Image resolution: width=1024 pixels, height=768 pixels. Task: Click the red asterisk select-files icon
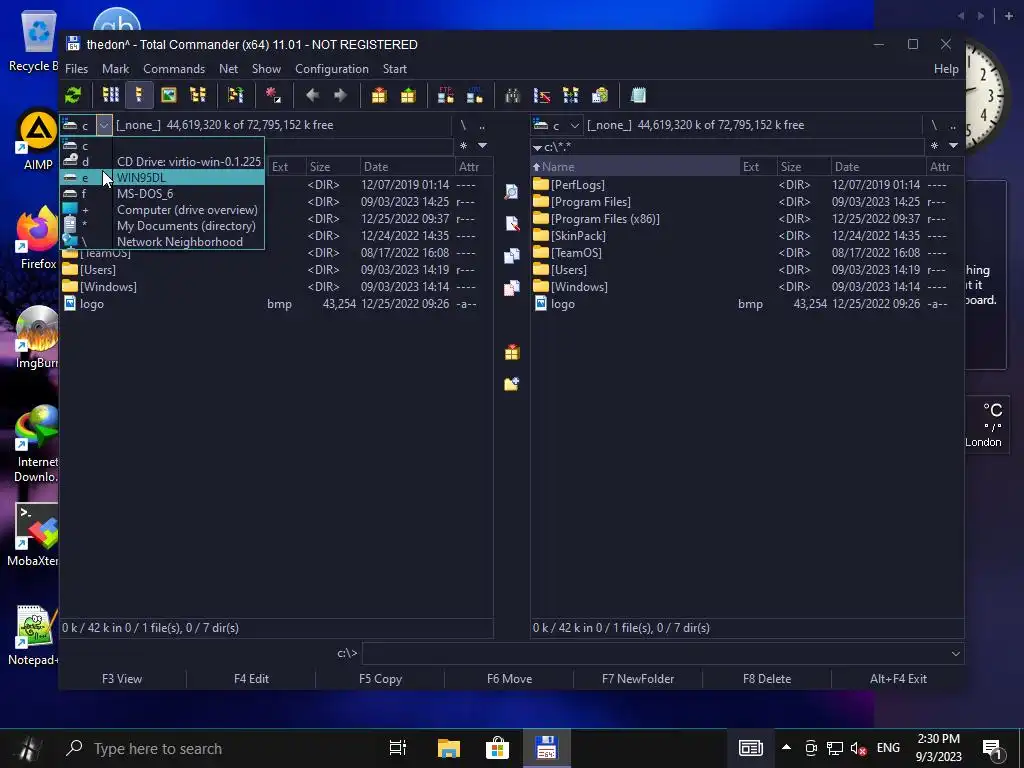(x=273, y=95)
